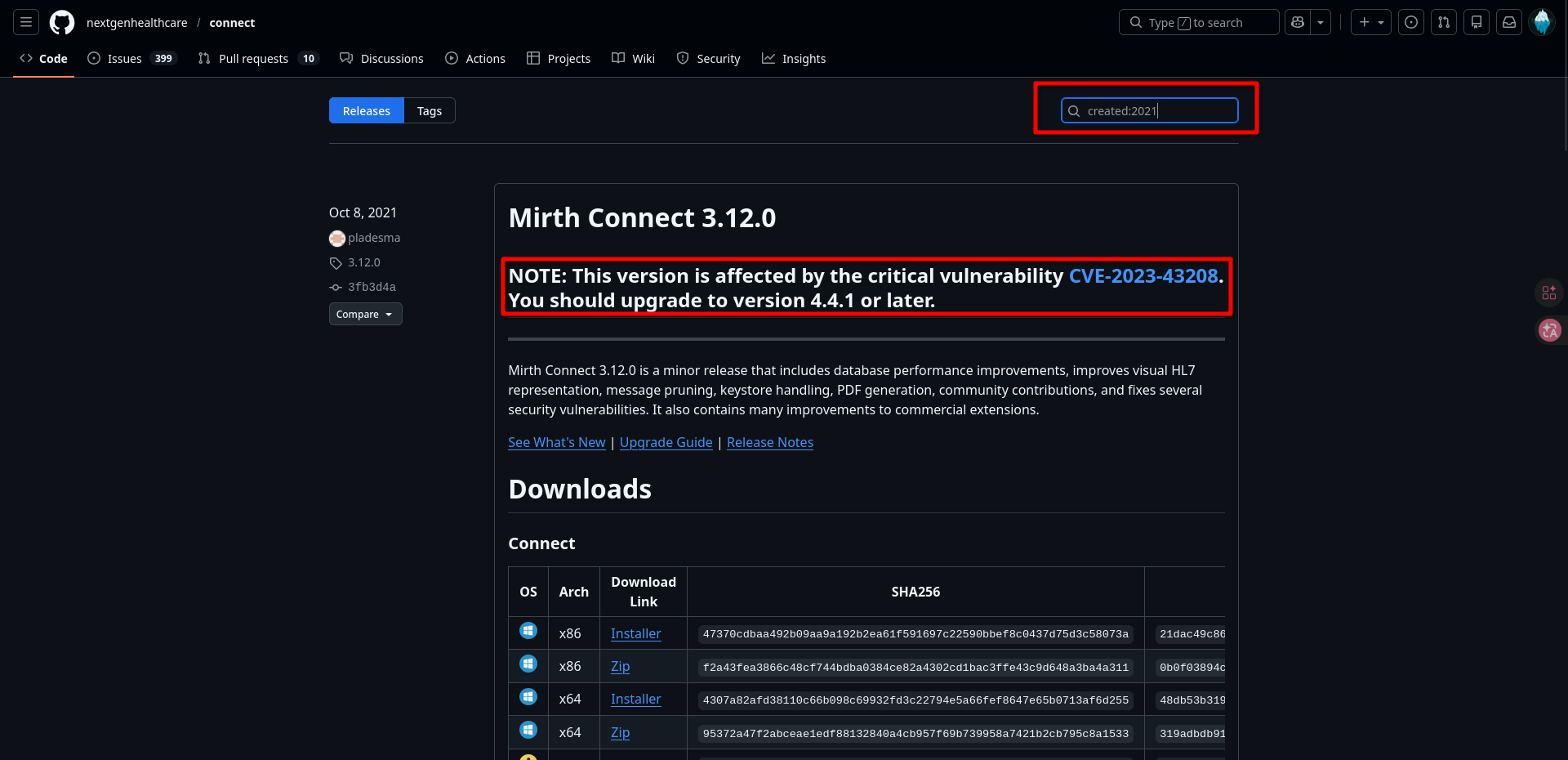Click the Oct 8, 2021 release date
This screenshot has height=760, width=1568.
[363, 212]
